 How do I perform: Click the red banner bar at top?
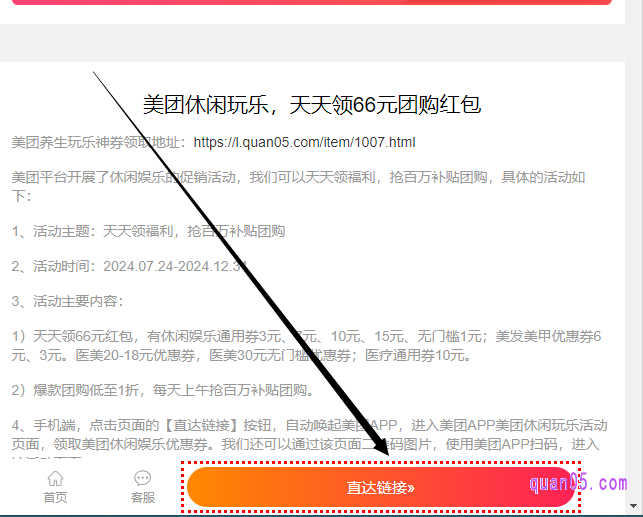(x=312, y=2)
